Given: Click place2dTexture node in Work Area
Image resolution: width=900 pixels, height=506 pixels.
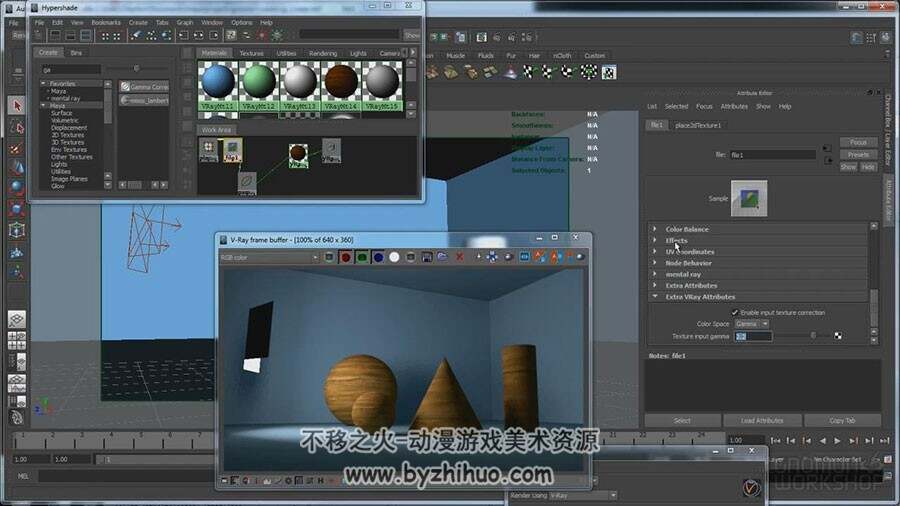Looking at the screenshot, I should [x=208, y=150].
